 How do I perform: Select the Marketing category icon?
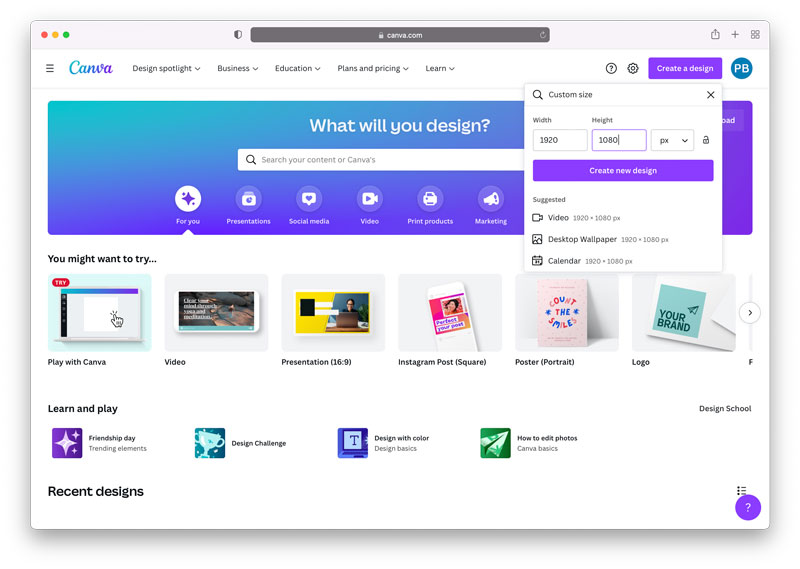(x=491, y=199)
